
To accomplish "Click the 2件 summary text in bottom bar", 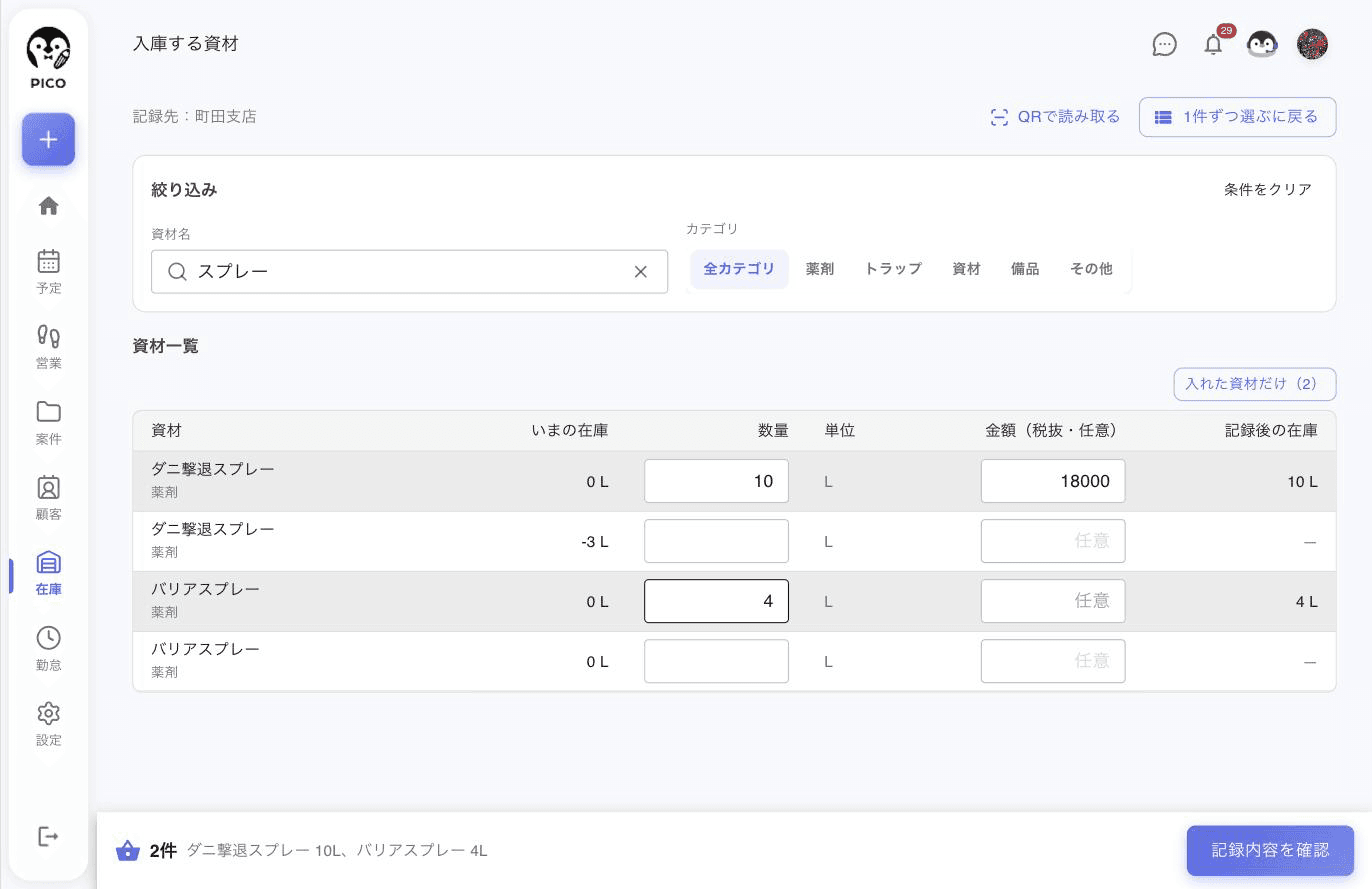I will click(x=163, y=851).
